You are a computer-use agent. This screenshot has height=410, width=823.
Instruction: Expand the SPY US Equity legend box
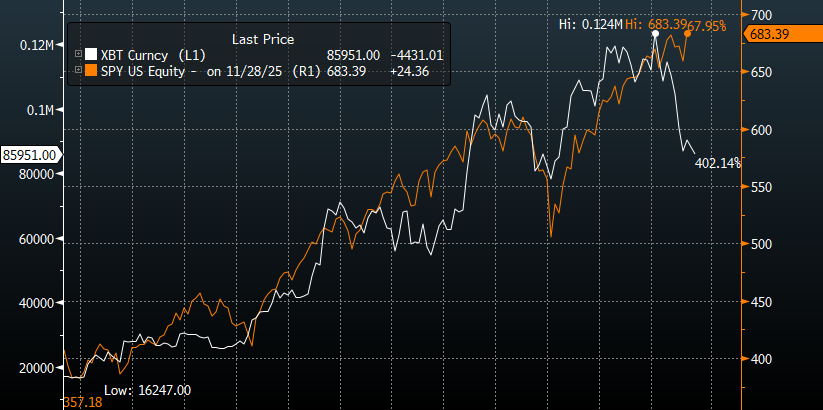coord(79,70)
